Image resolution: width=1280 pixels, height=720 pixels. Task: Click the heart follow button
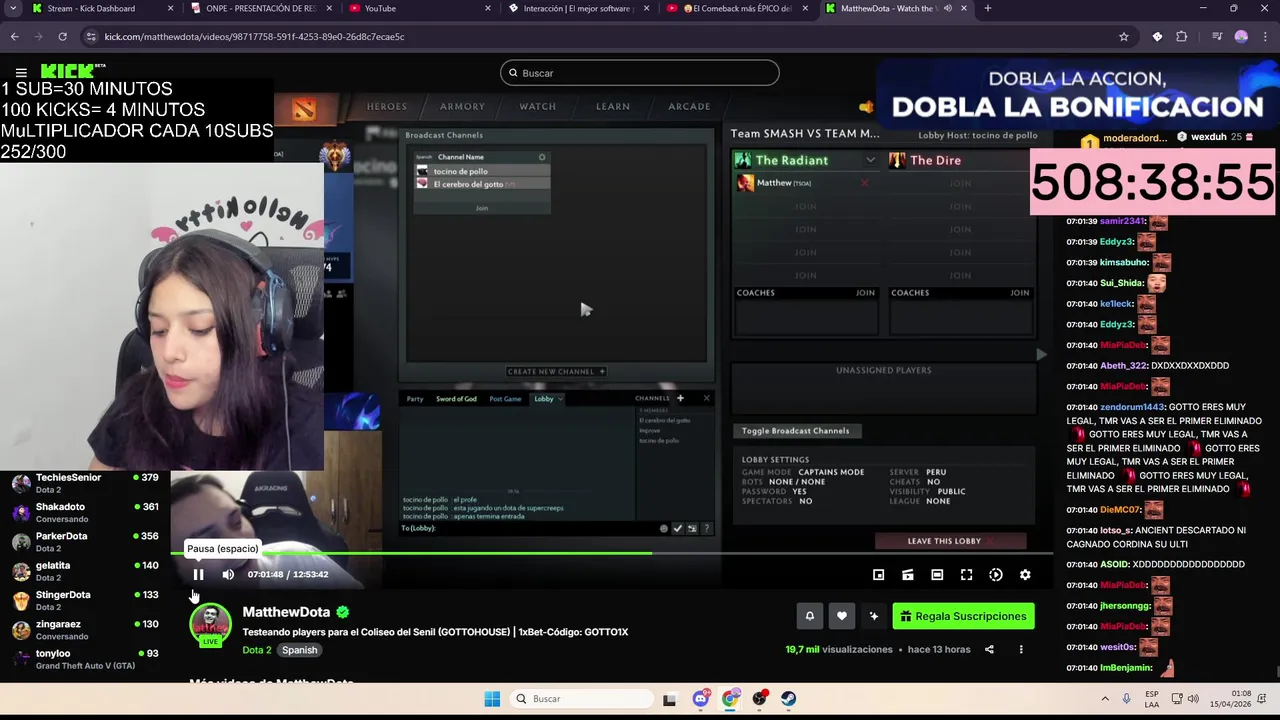[x=842, y=616]
